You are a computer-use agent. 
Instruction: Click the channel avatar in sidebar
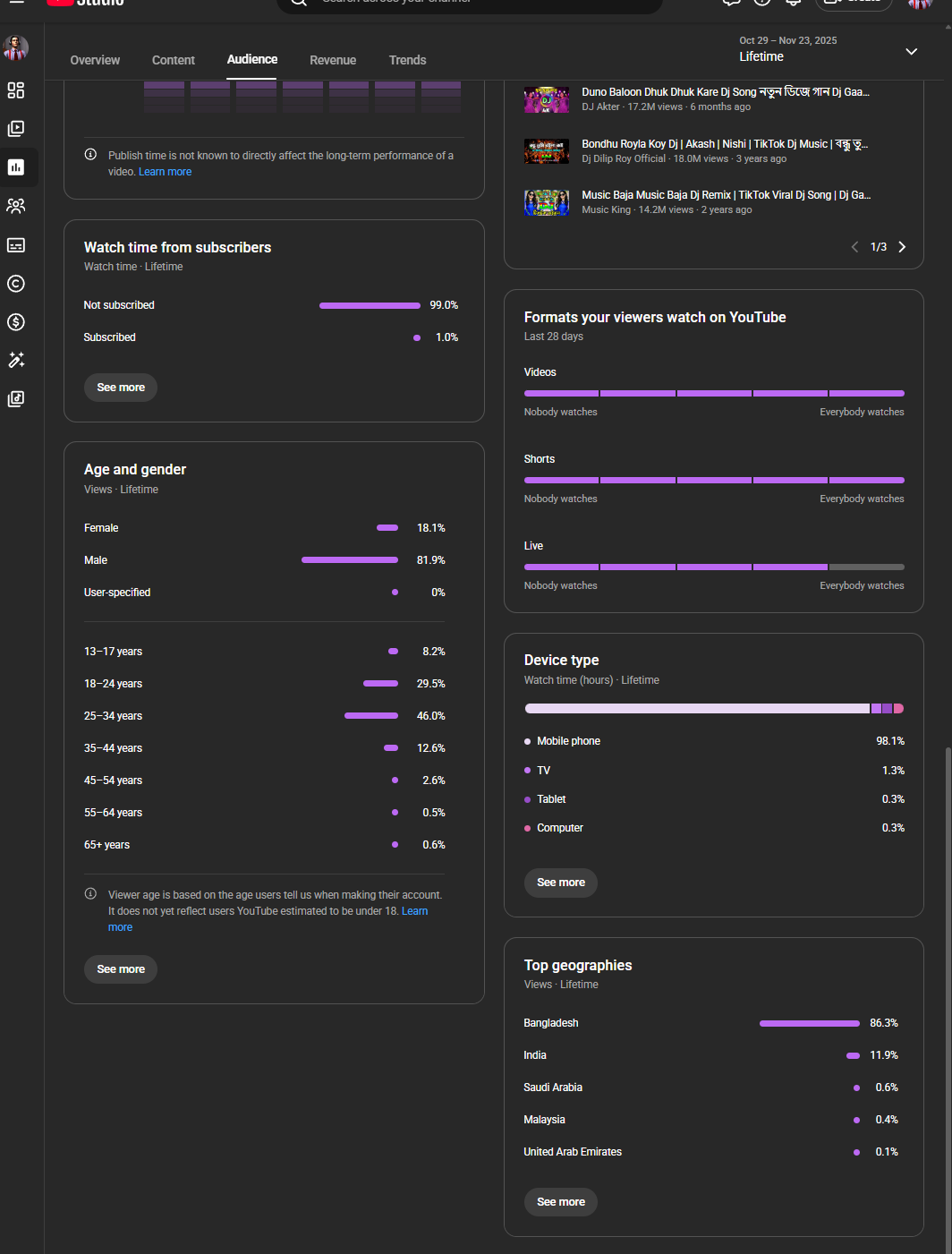(16, 48)
